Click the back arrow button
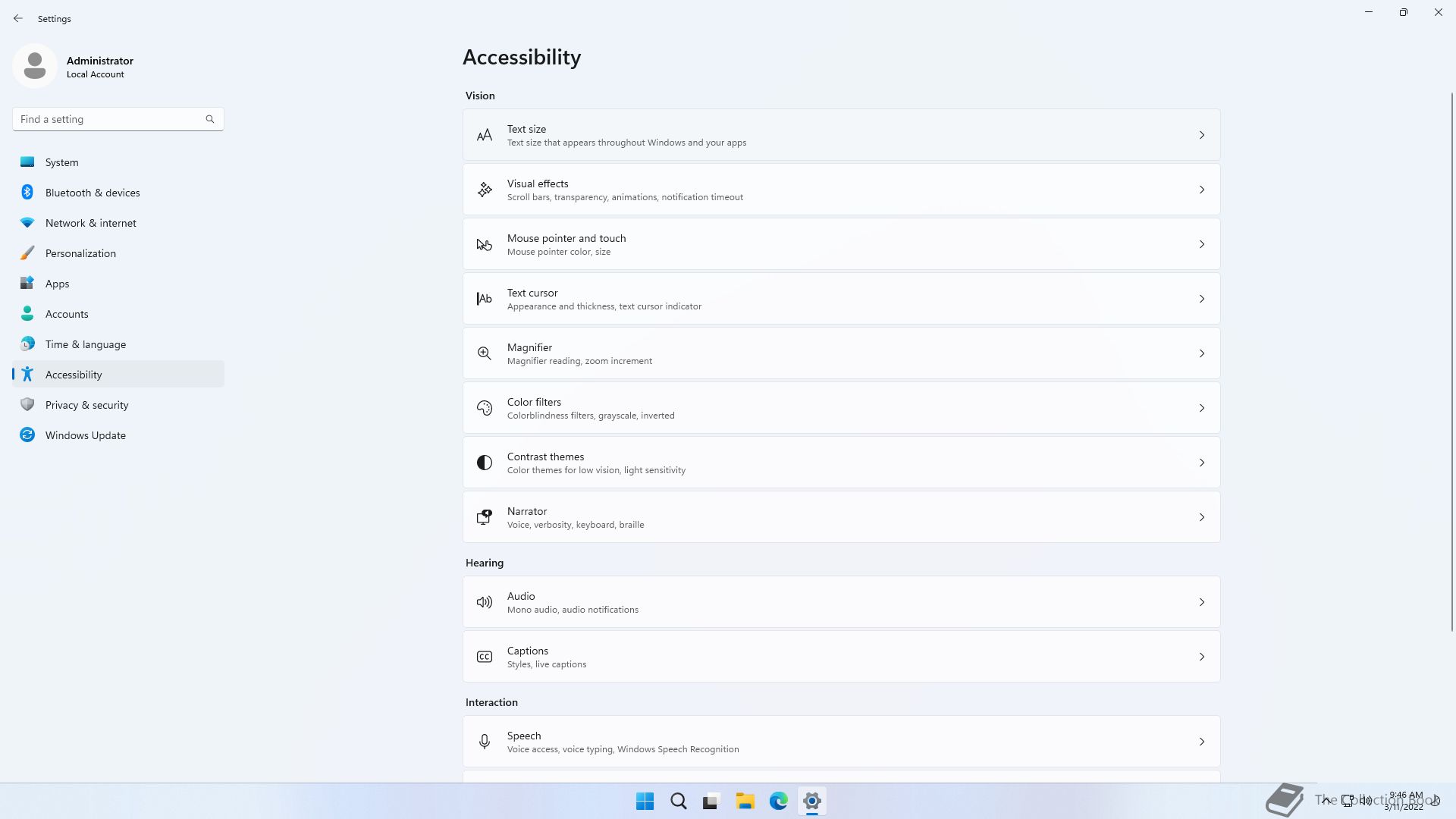This screenshot has width=1456, height=819. (x=18, y=18)
